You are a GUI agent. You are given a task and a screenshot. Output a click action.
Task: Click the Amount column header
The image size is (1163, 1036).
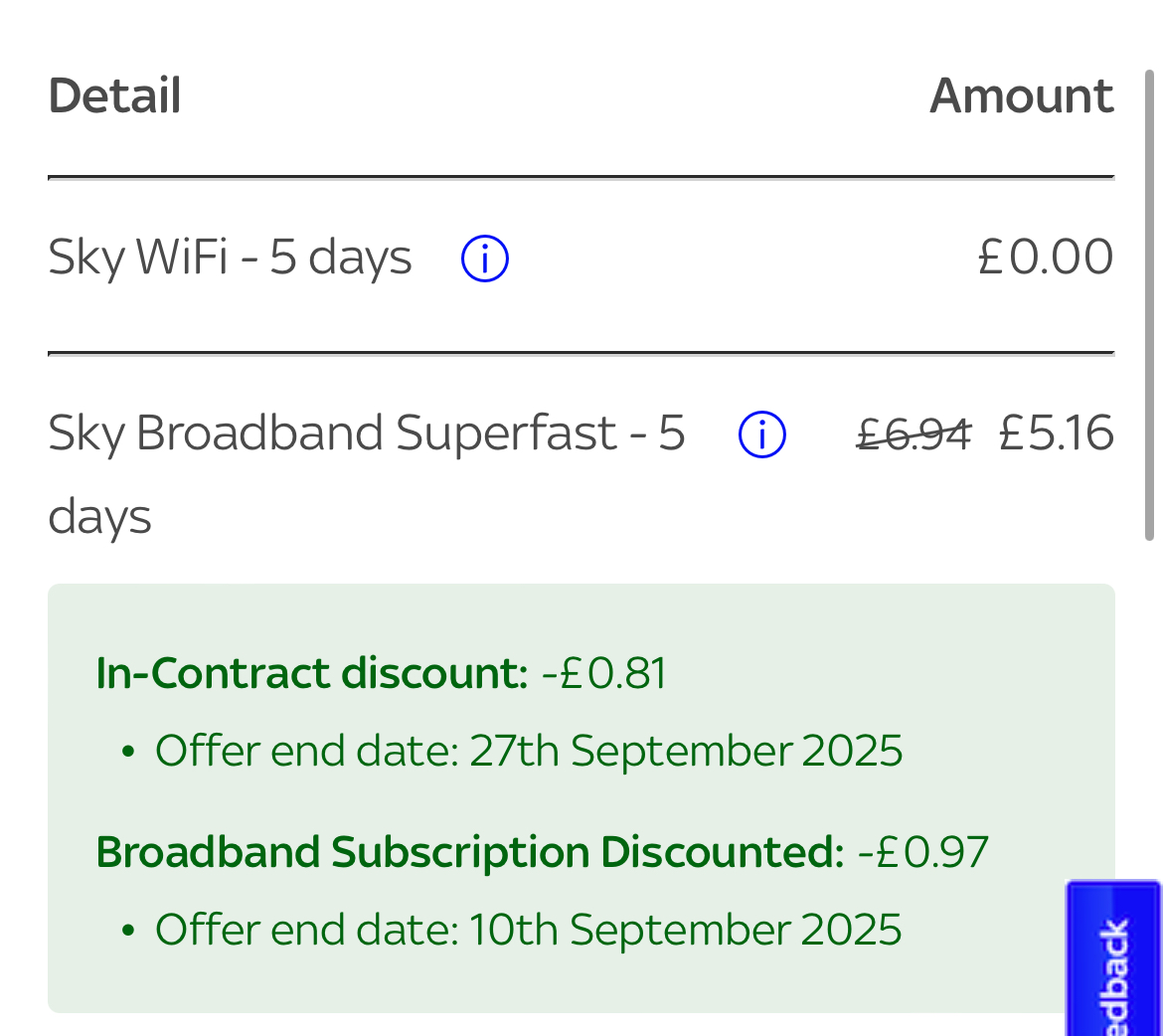[x=1022, y=94]
